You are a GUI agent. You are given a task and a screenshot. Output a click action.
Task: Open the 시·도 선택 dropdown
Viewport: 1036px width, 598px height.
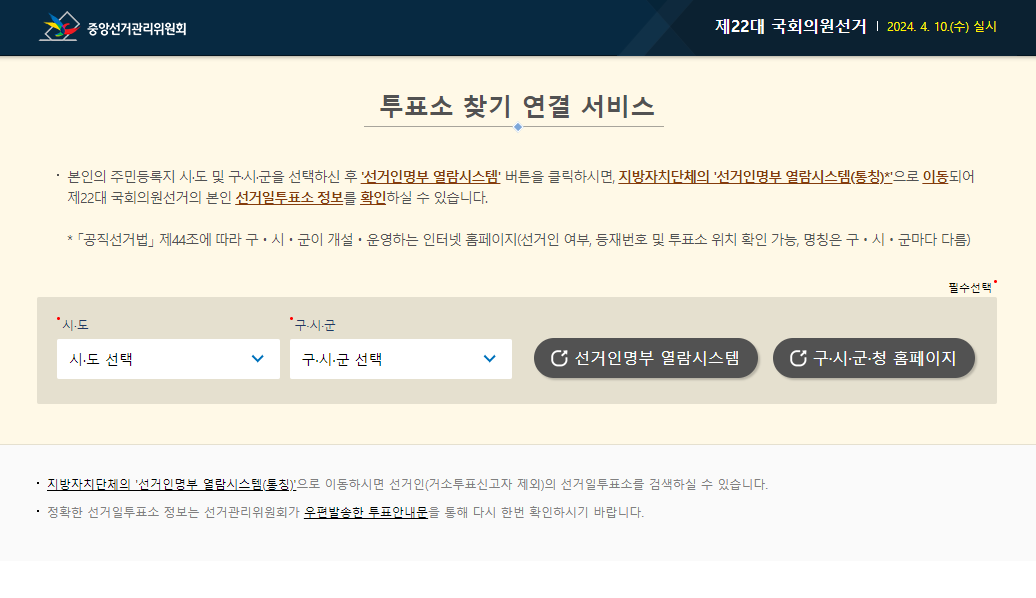click(x=168, y=359)
